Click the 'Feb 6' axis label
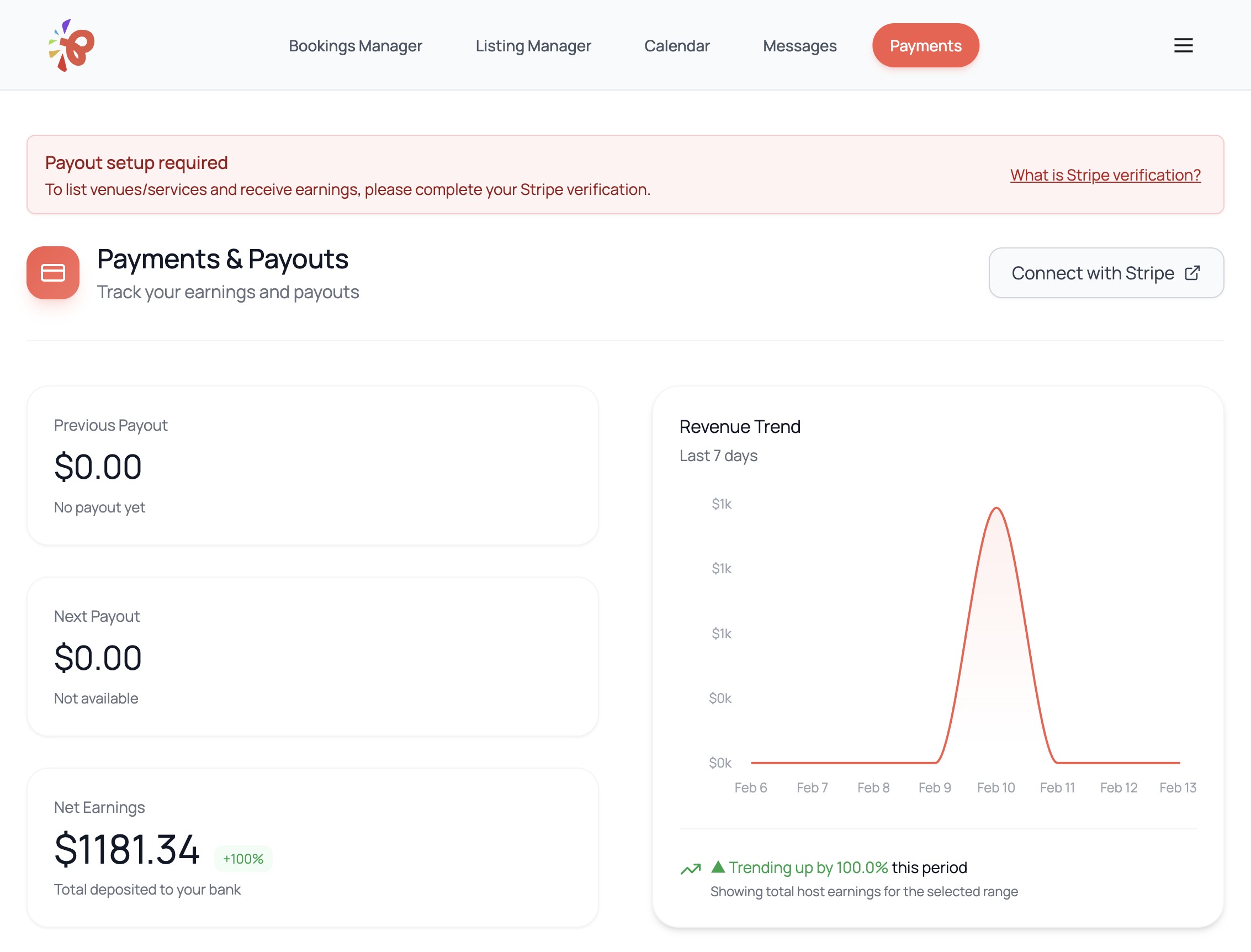The width and height of the screenshot is (1251, 952). (x=751, y=787)
